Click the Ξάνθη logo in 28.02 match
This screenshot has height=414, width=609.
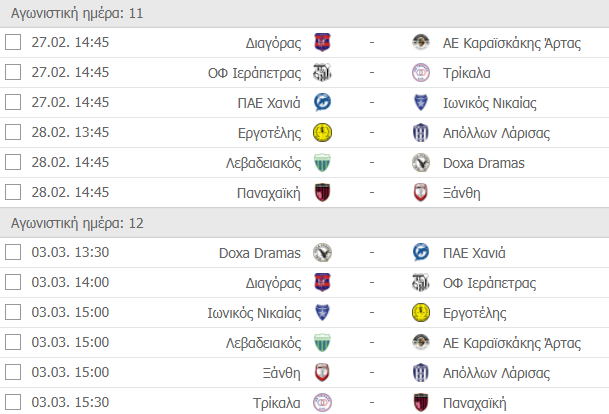click(421, 193)
